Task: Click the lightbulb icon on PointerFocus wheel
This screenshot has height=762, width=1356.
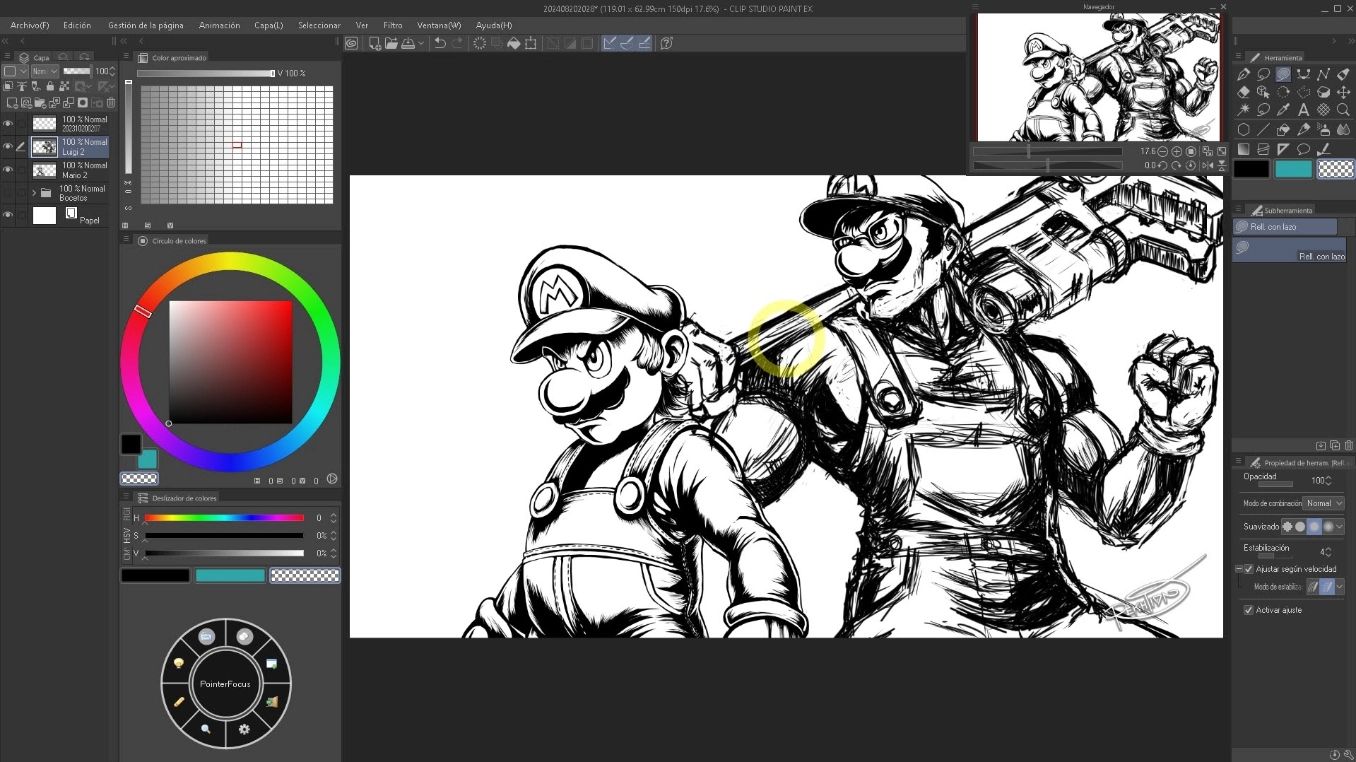Action: coord(179,663)
